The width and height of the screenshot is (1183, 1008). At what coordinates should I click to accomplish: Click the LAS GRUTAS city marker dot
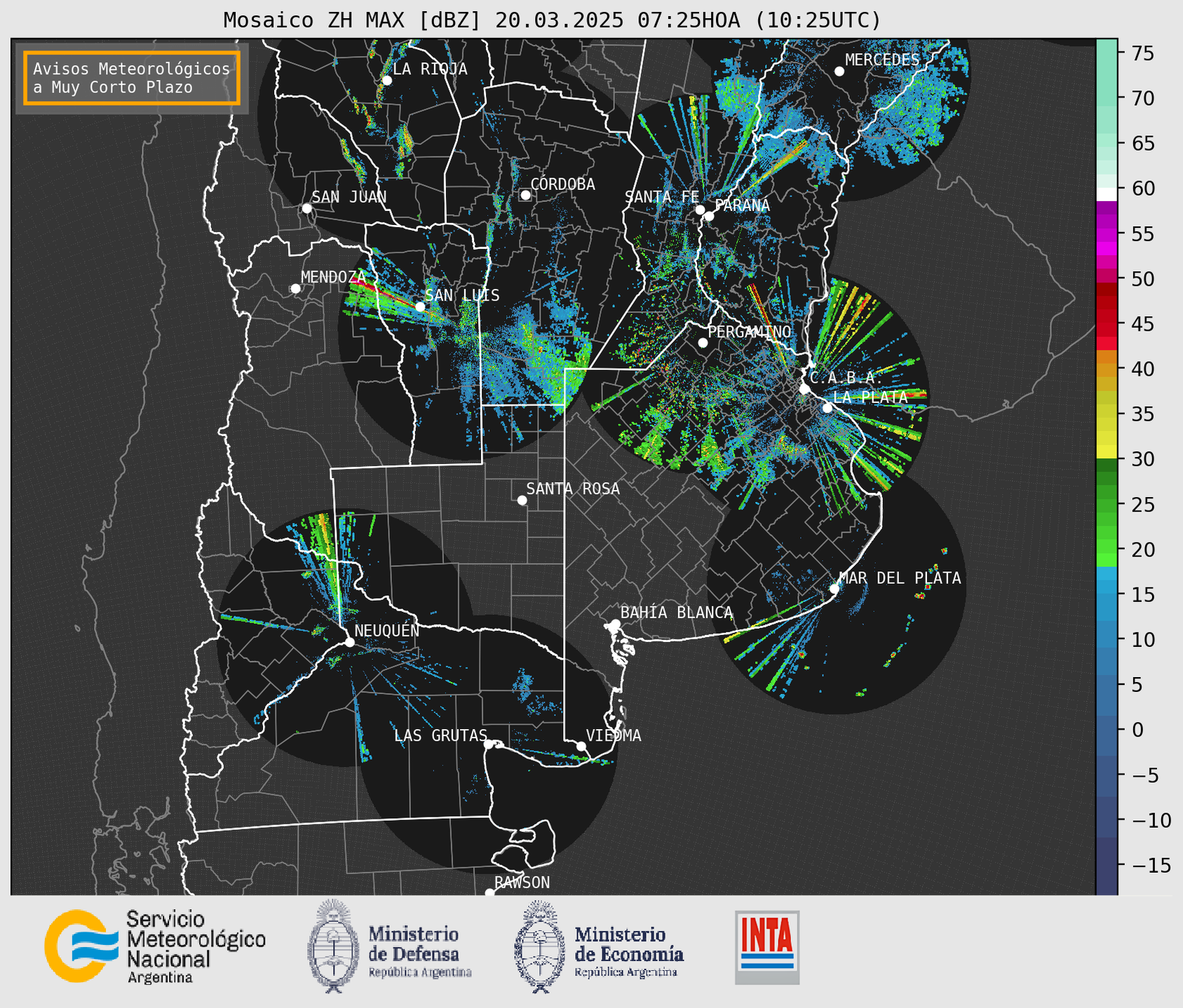489,744
